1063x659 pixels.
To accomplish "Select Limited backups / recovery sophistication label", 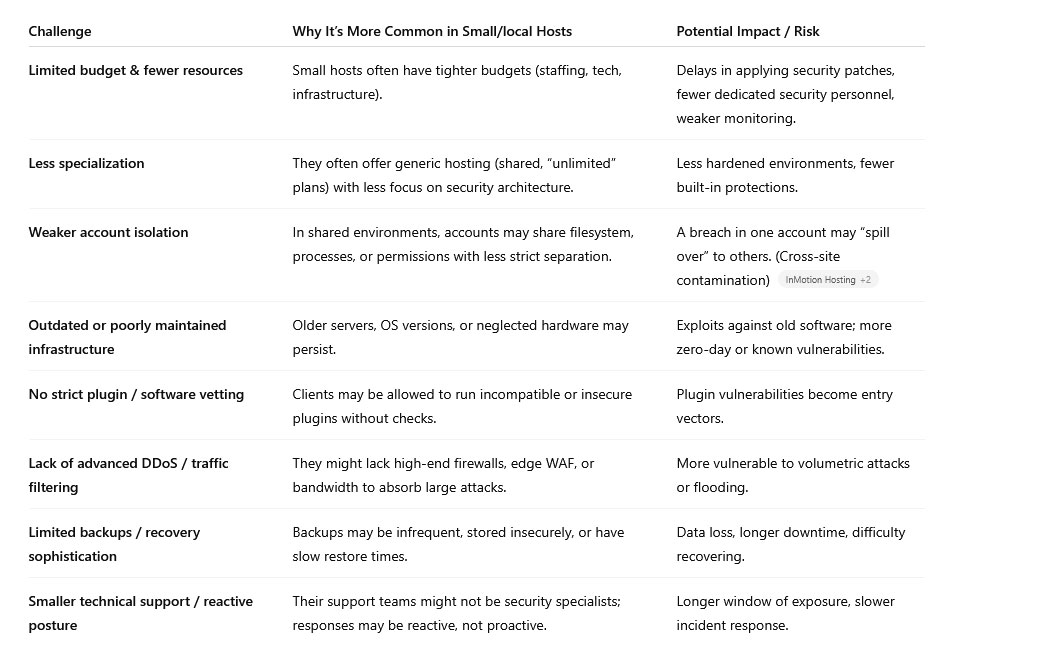I will [x=114, y=544].
